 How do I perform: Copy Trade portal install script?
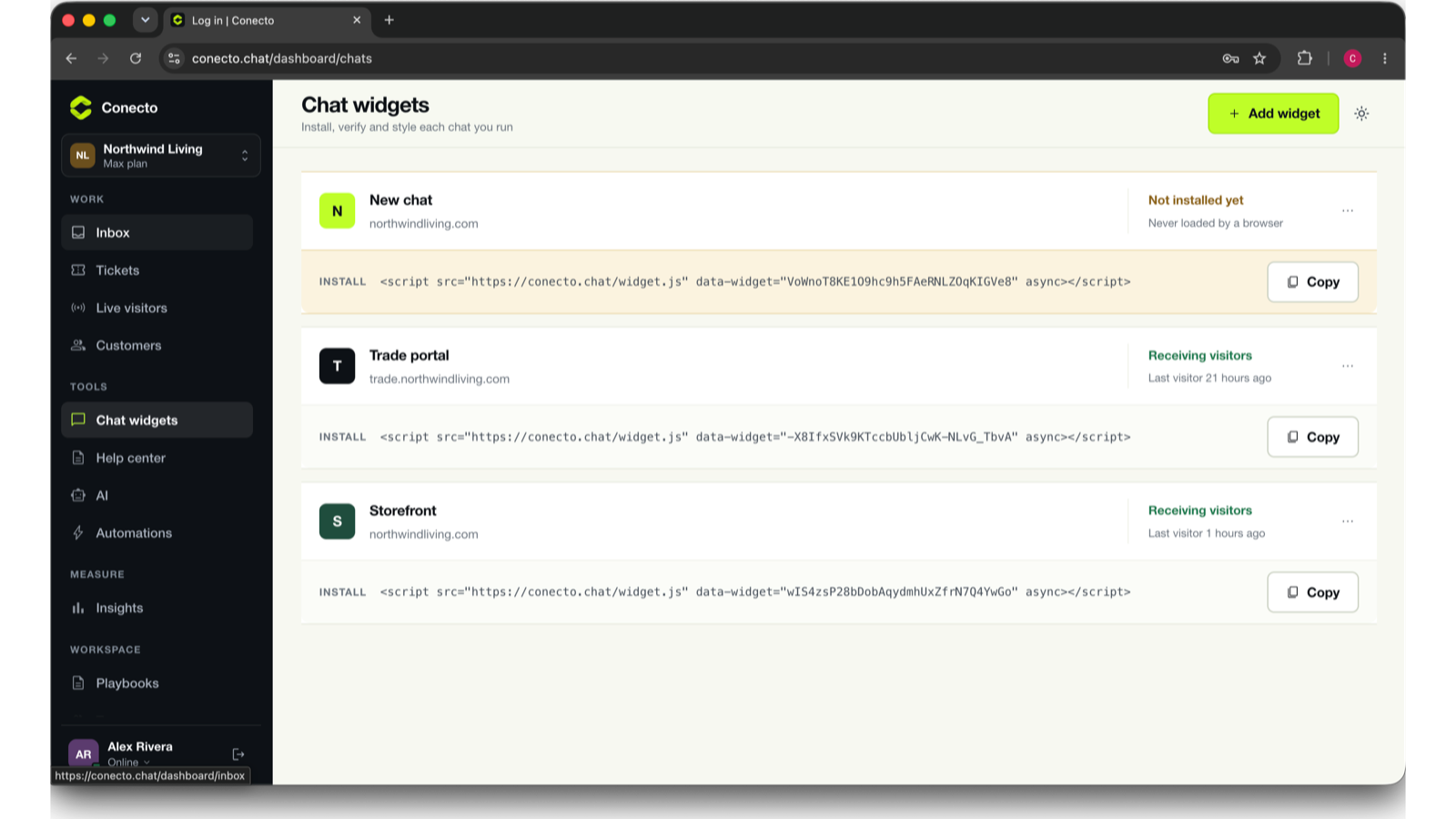click(1312, 437)
